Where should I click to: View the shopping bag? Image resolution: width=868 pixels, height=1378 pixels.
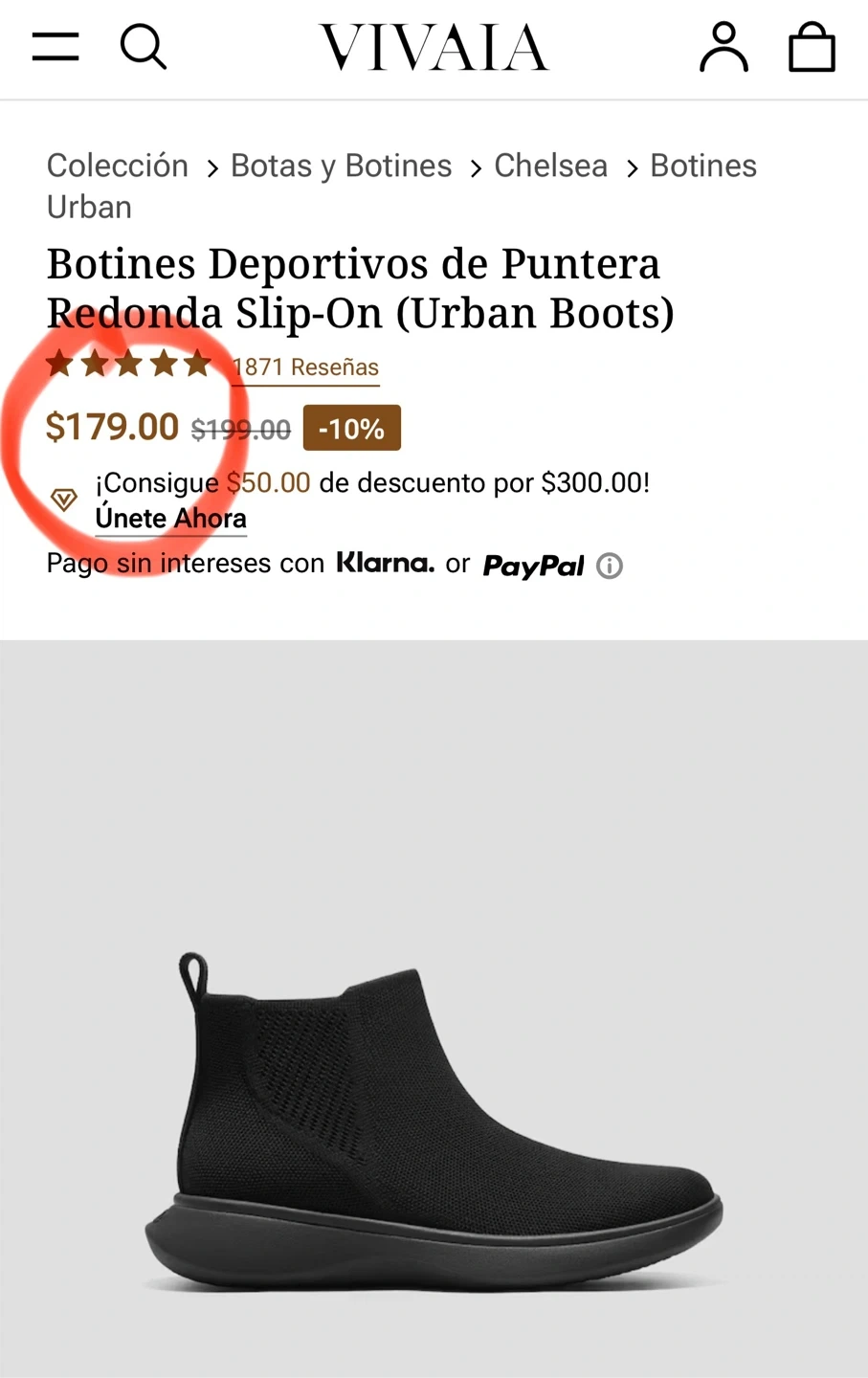tap(812, 47)
